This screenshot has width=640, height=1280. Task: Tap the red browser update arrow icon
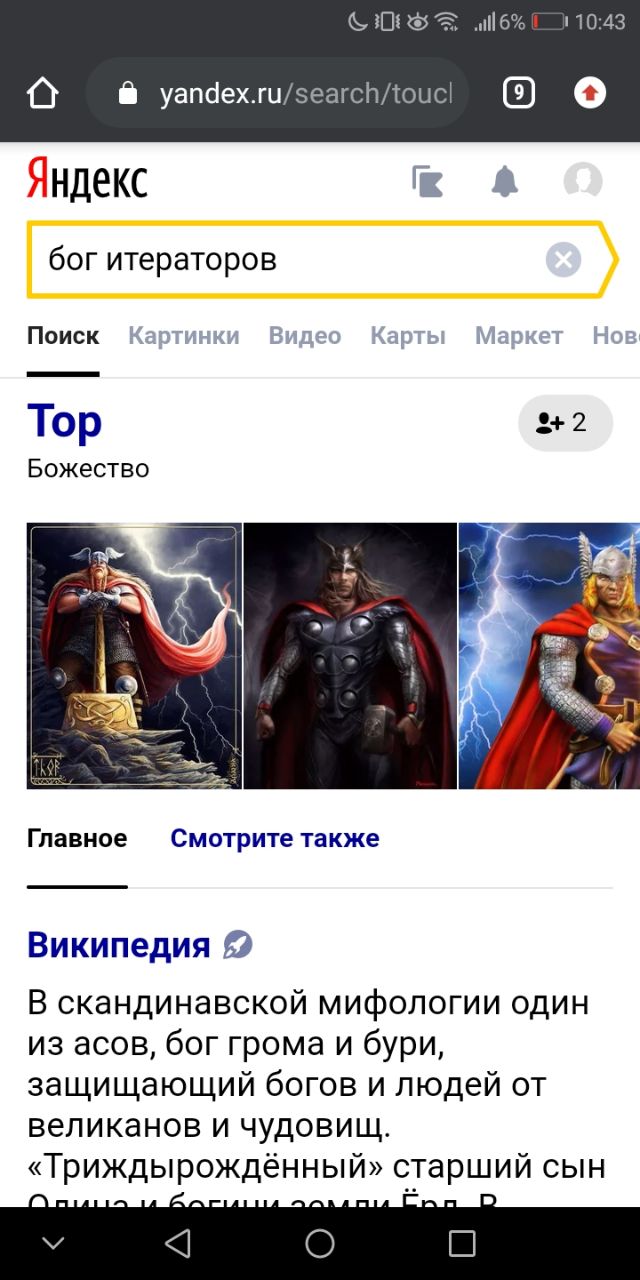pyautogui.click(x=590, y=93)
